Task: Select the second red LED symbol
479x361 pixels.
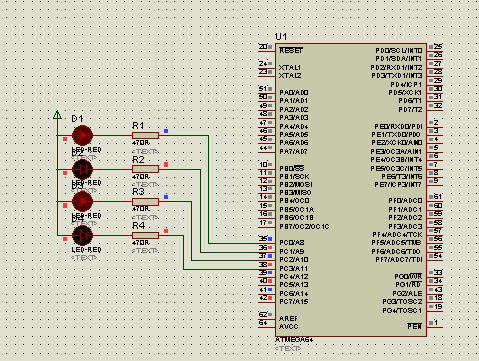Action: [82, 169]
